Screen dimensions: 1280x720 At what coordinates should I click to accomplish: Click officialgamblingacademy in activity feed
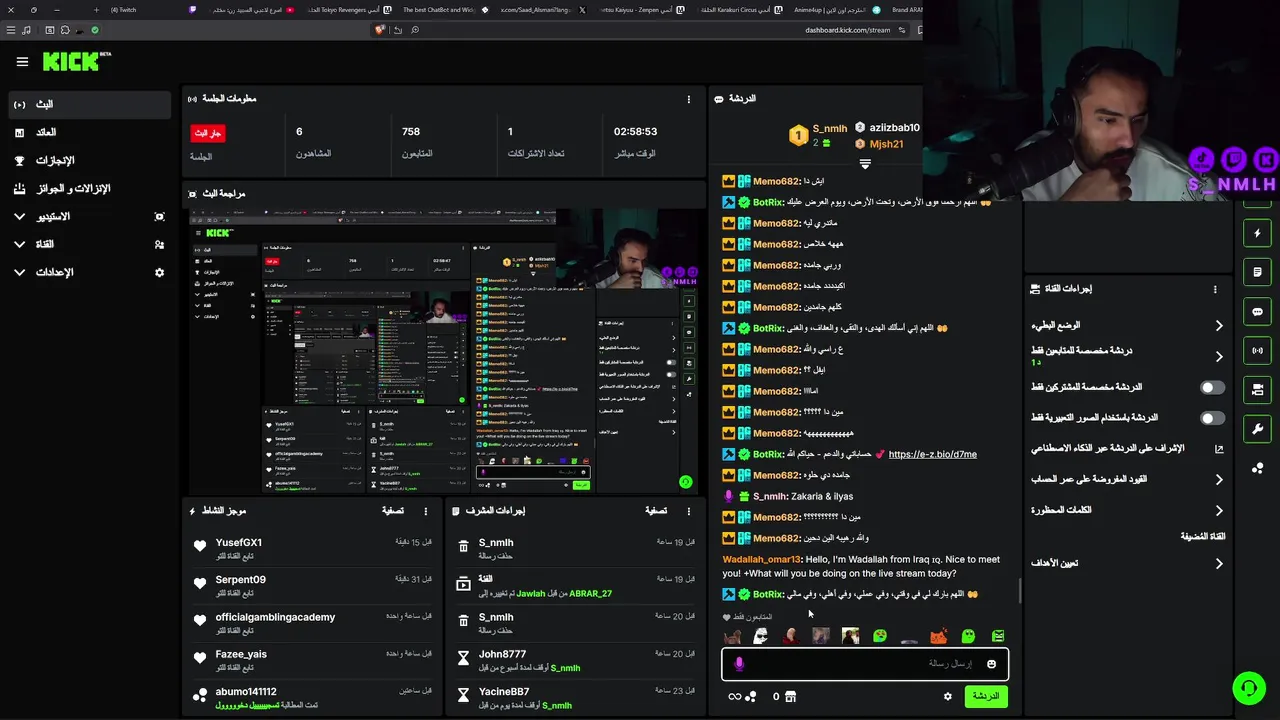click(275, 617)
